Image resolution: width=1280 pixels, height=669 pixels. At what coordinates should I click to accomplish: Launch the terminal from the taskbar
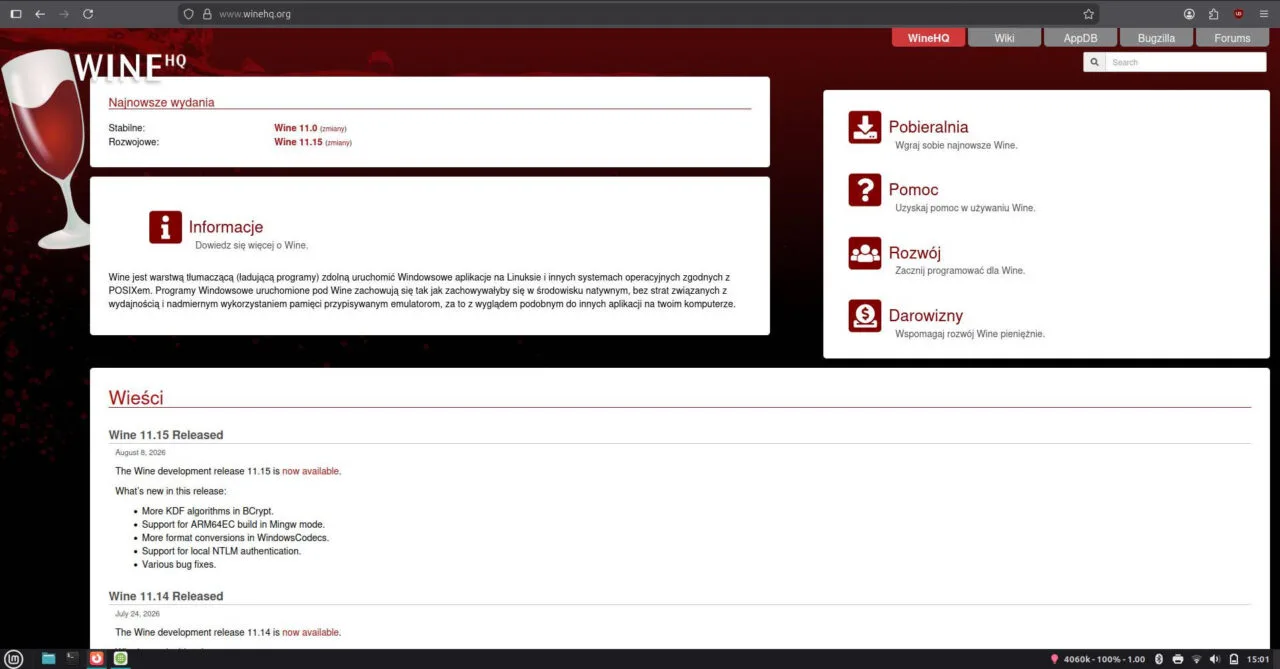point(72,659)
